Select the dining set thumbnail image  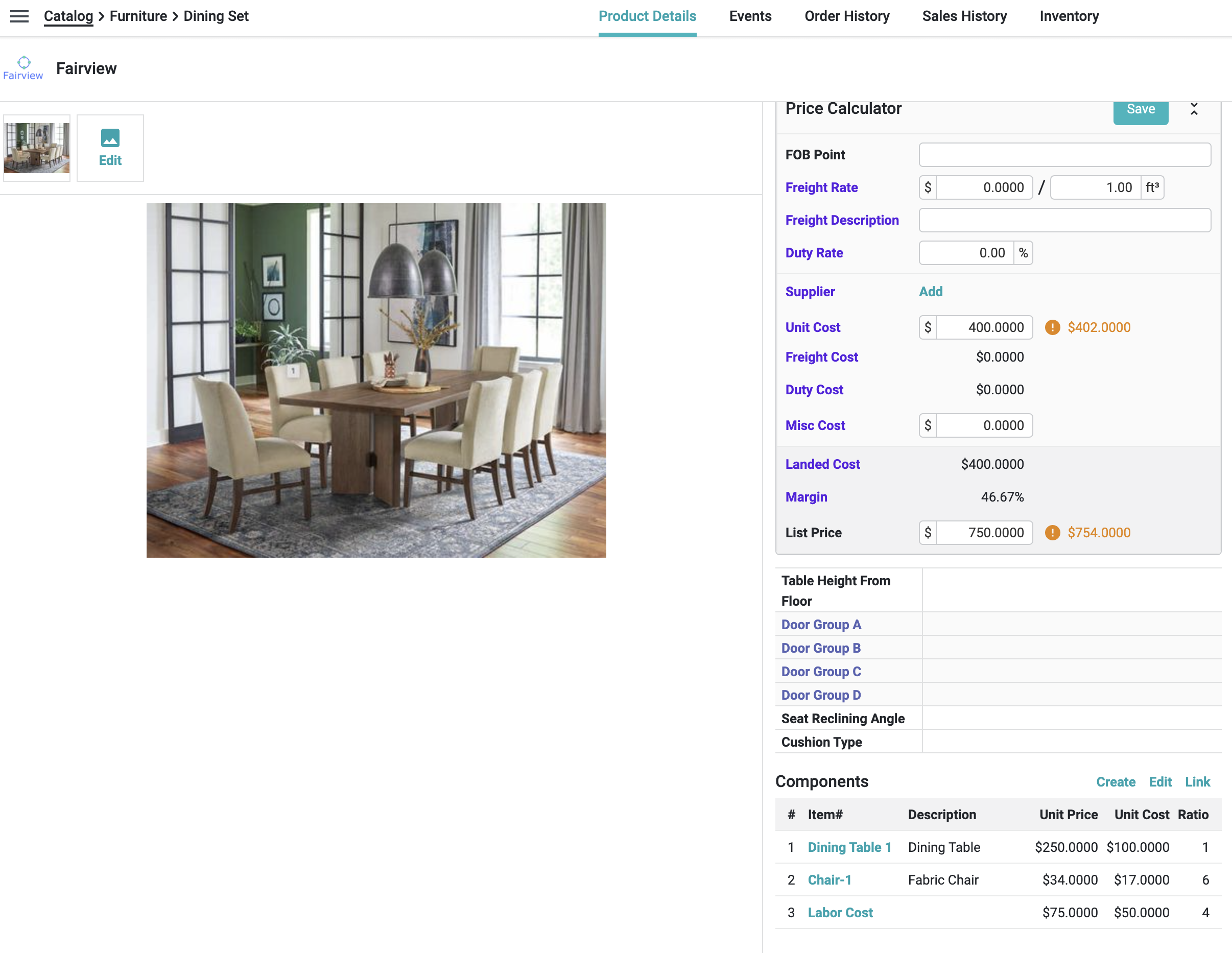point(37,148)
